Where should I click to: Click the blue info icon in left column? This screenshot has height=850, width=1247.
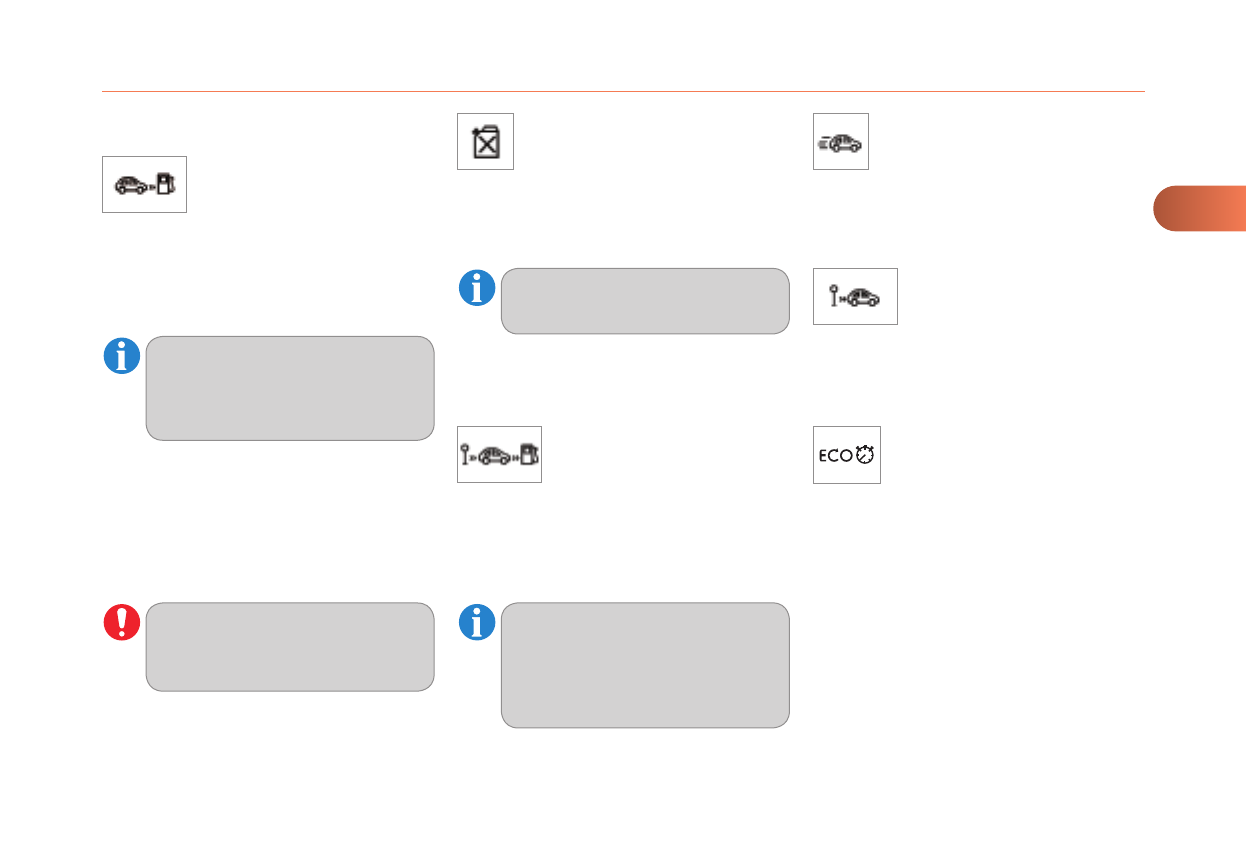click(x=122, y=356)
